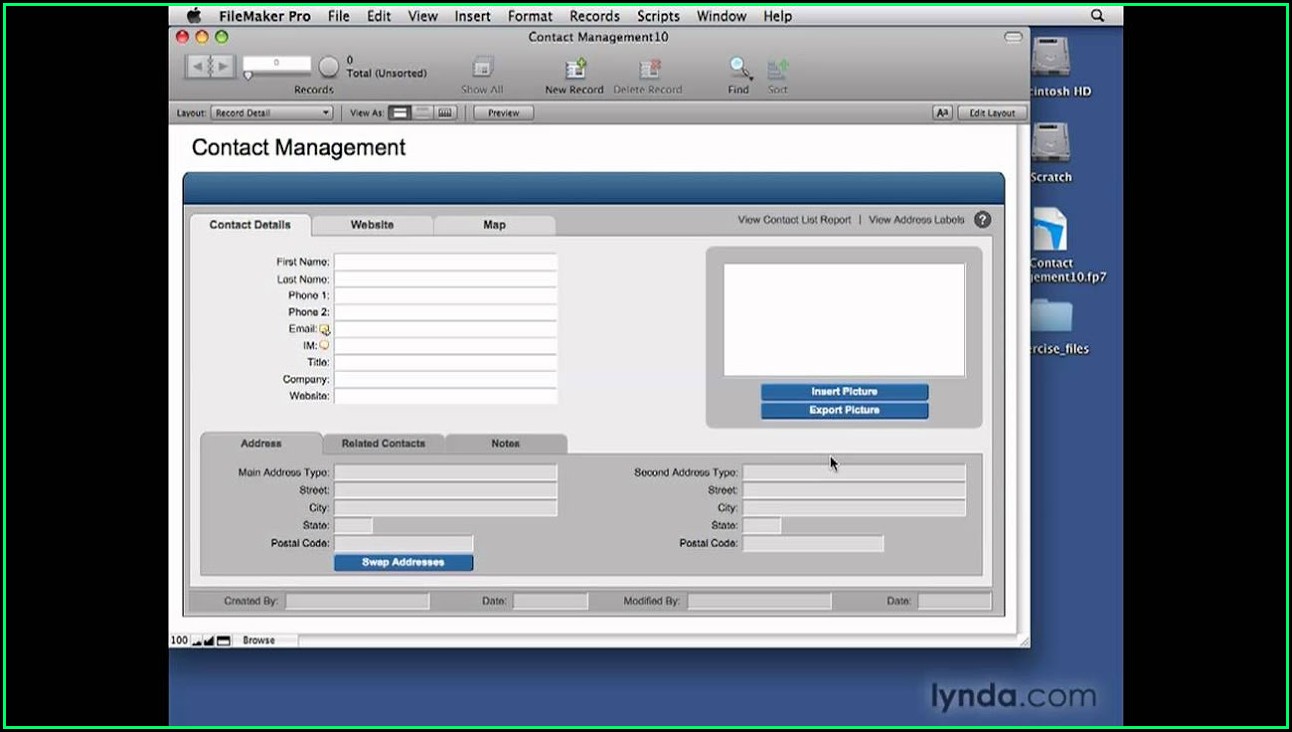Viewport: 1292px width, 732px height.
Task: Open View Contact List Report link
Action: click(794, 220)
